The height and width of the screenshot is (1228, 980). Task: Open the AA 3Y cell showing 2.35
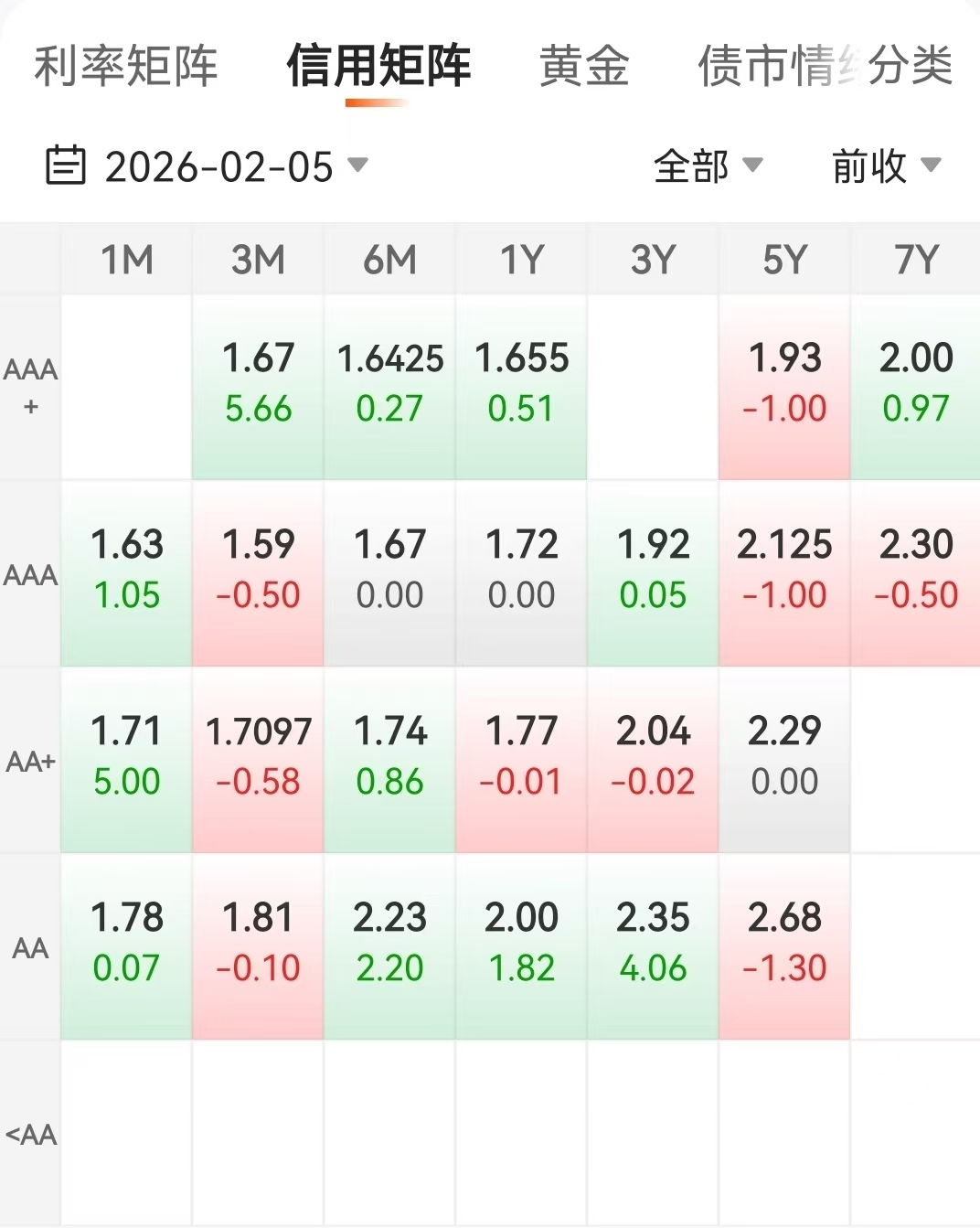click(653, 944)
